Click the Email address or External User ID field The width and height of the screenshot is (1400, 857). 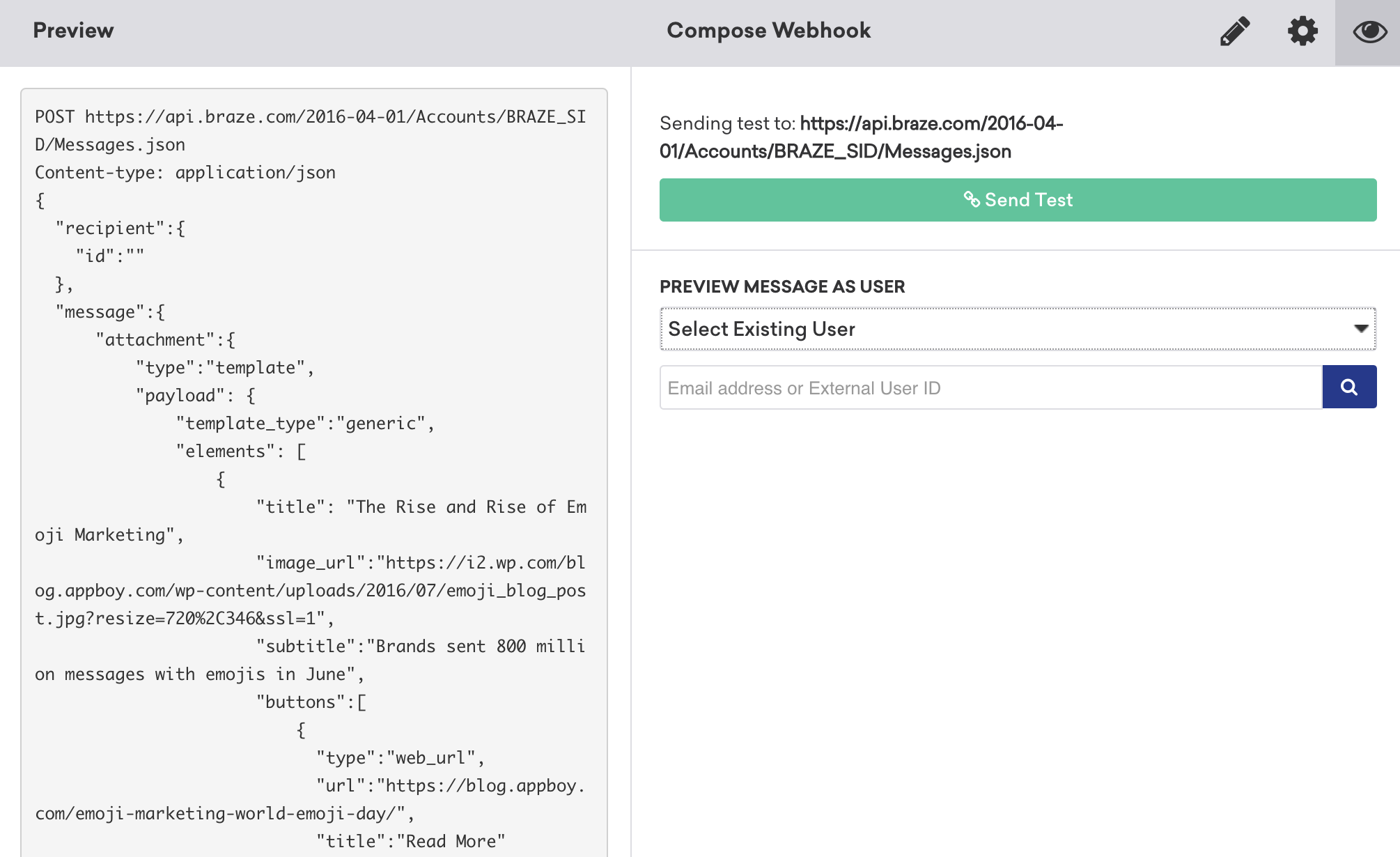pyautogui.click(x=990, y=387)
